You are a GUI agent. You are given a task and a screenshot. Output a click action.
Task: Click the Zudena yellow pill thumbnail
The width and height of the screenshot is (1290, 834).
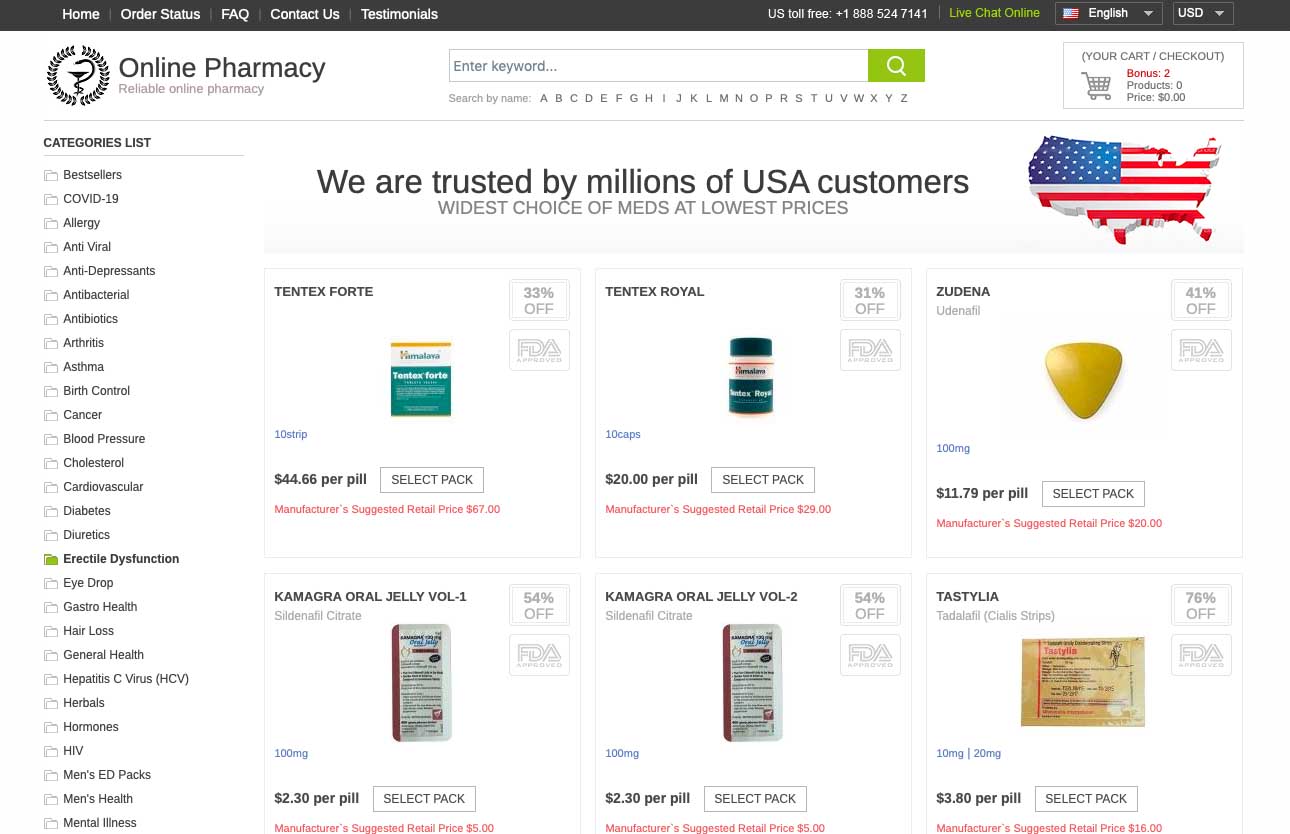(x=1084, y=377)
